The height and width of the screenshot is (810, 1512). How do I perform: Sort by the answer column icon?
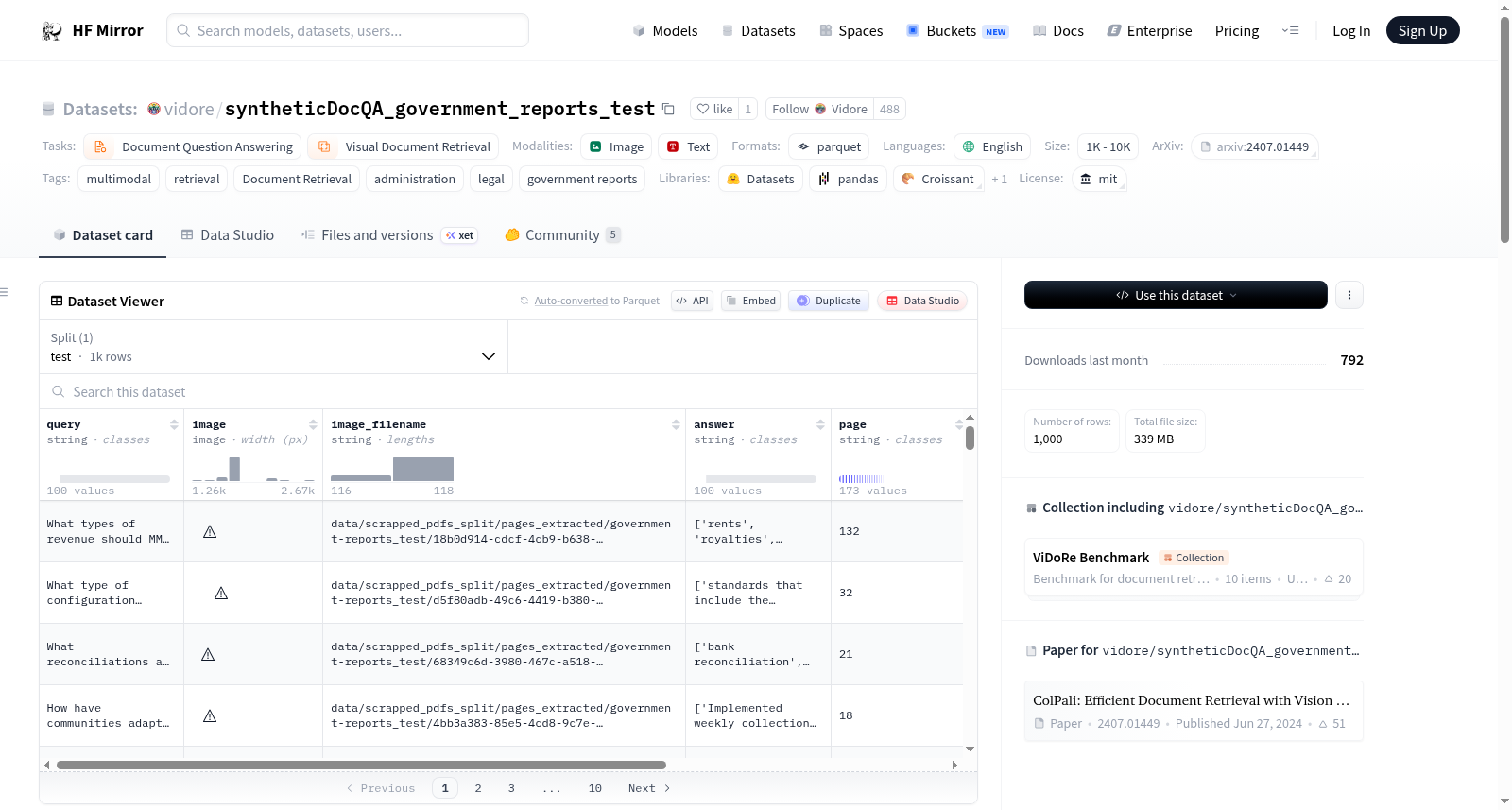(820, 424)
